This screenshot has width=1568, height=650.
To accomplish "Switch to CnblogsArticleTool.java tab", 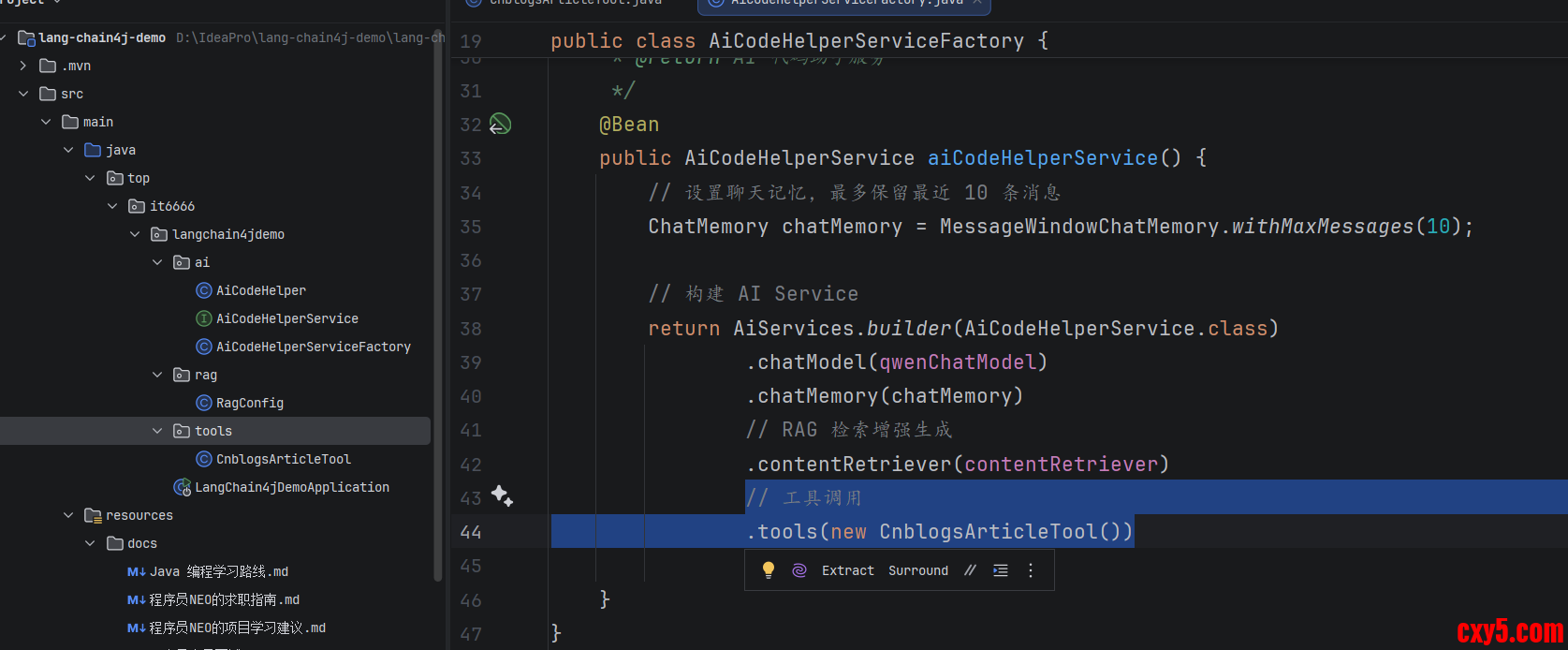I will 575,3.
